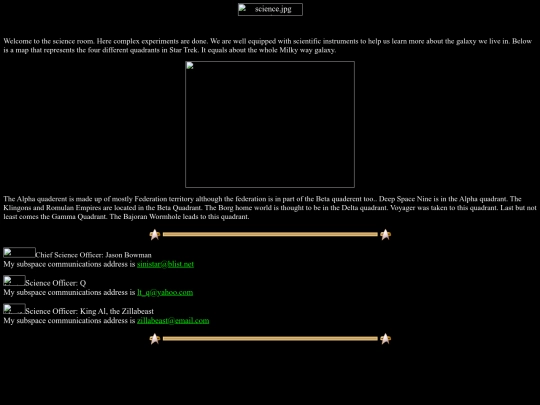Click the paragraph starting 'The Alpha quaderent is made up'
Image resolution: width=540 pixels, height=405 pixels.
(x=270, y=208)
